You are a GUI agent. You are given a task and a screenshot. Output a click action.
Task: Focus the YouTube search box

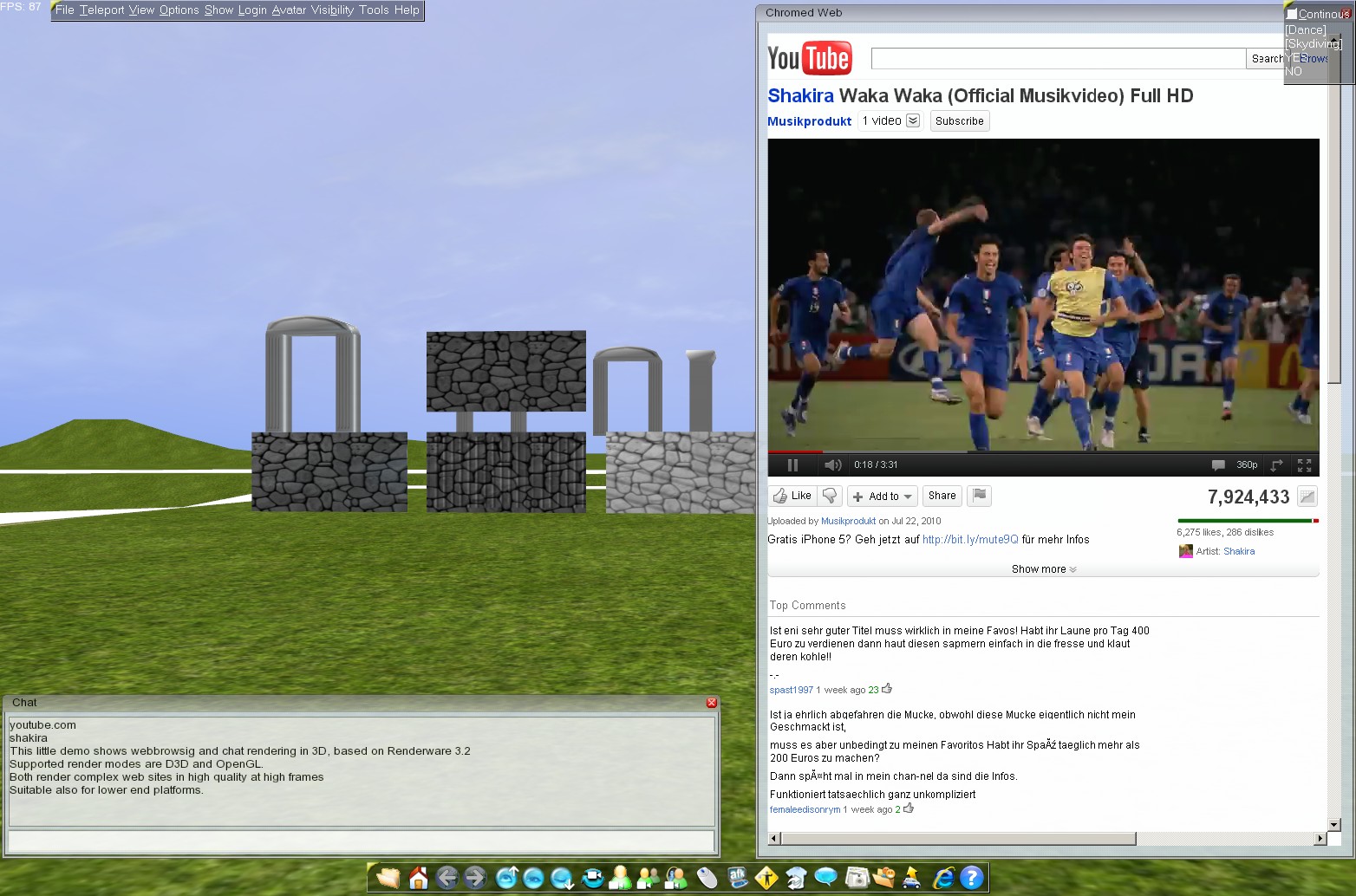click(x=1058, y=58)
